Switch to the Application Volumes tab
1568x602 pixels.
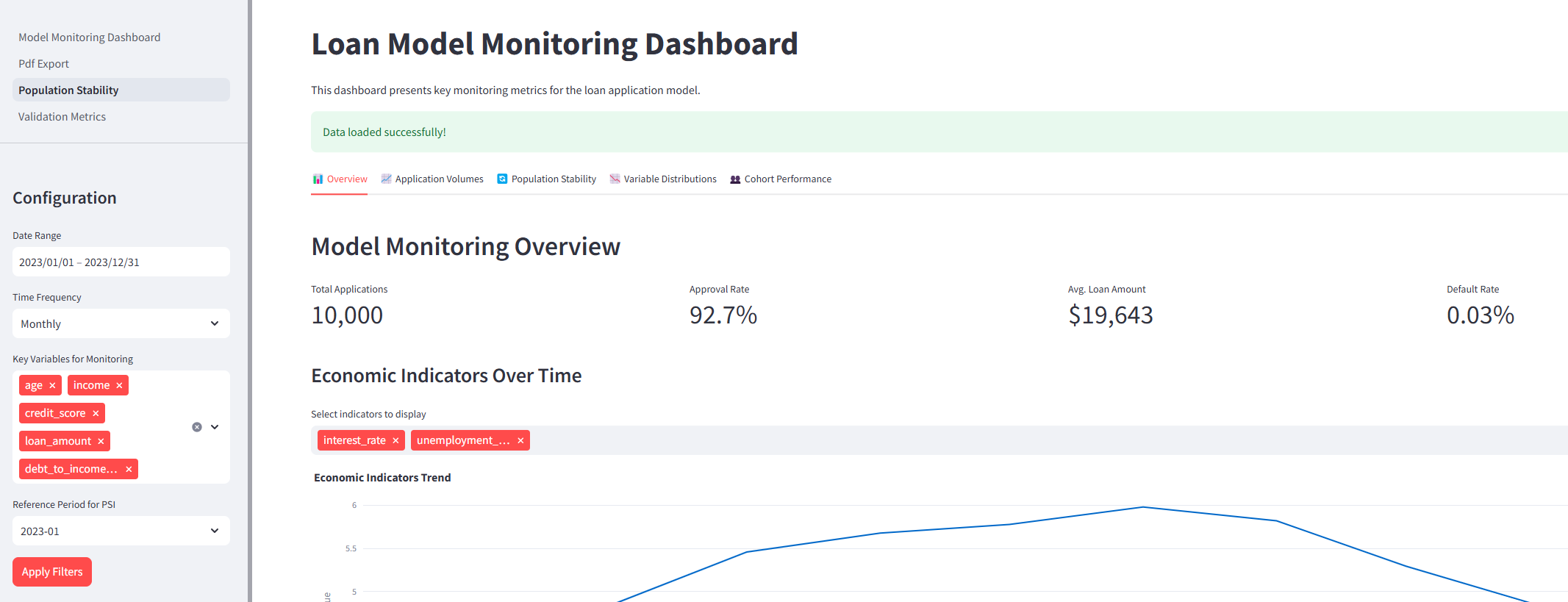(x=432, y=179)
